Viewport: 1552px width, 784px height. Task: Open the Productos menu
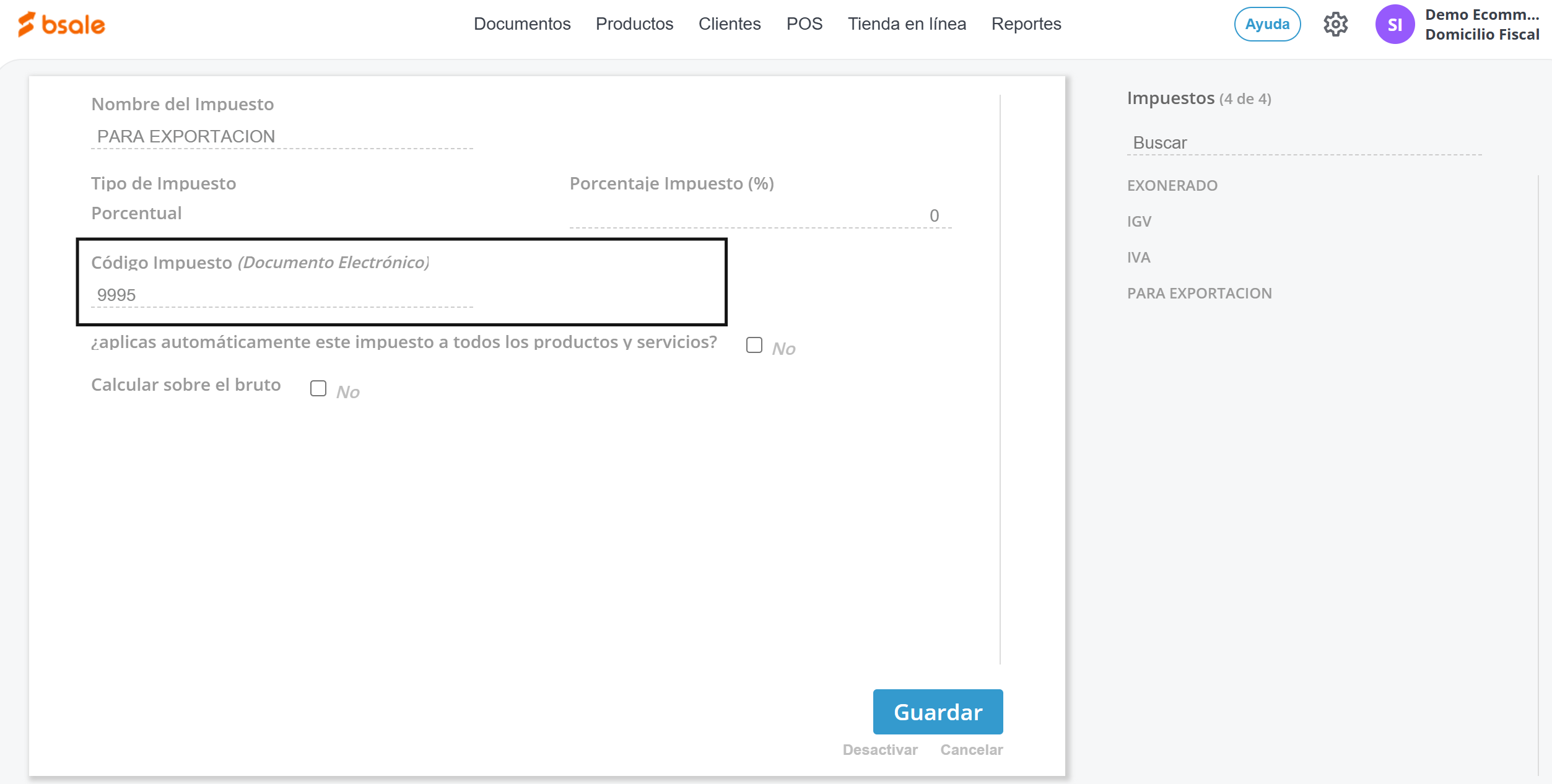[634, 24]
